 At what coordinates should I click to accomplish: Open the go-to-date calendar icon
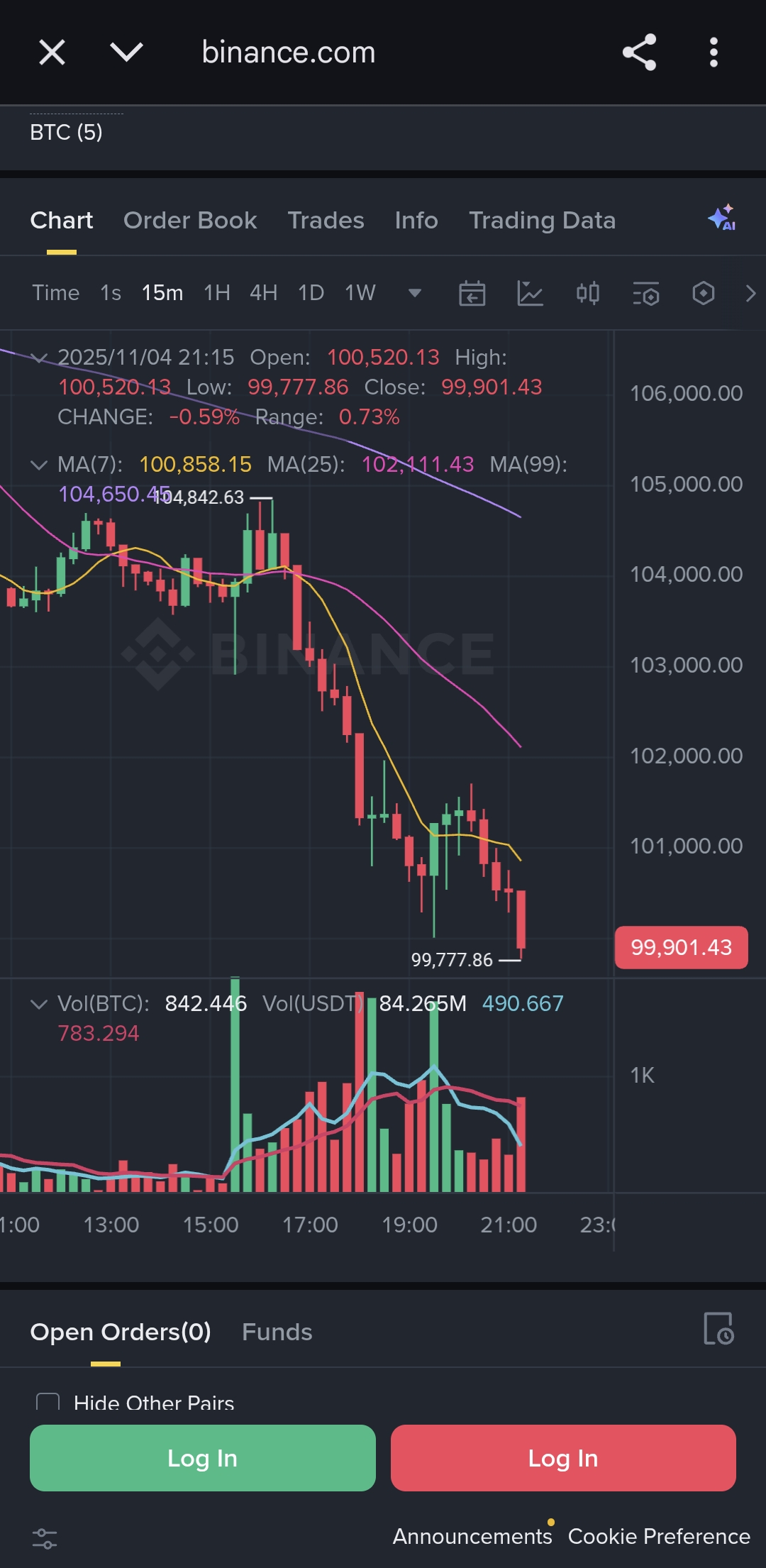(472, 293)
